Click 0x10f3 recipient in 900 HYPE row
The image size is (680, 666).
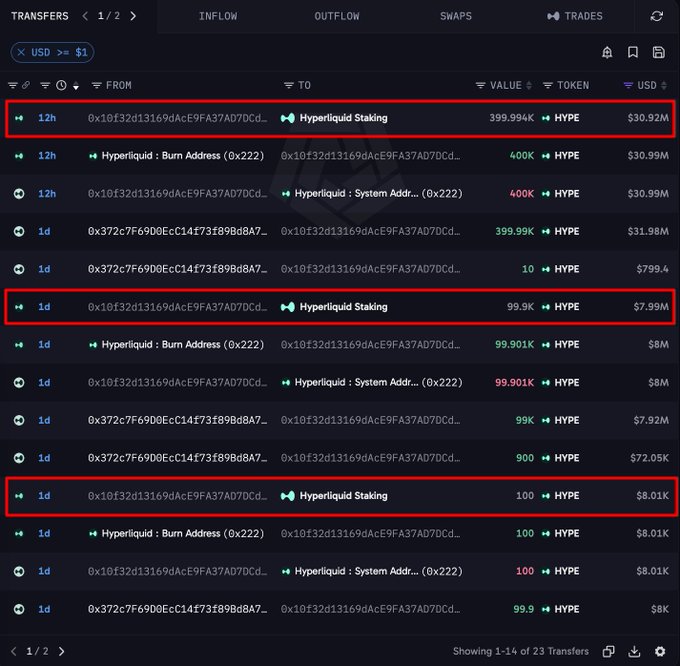click(370, 458)
